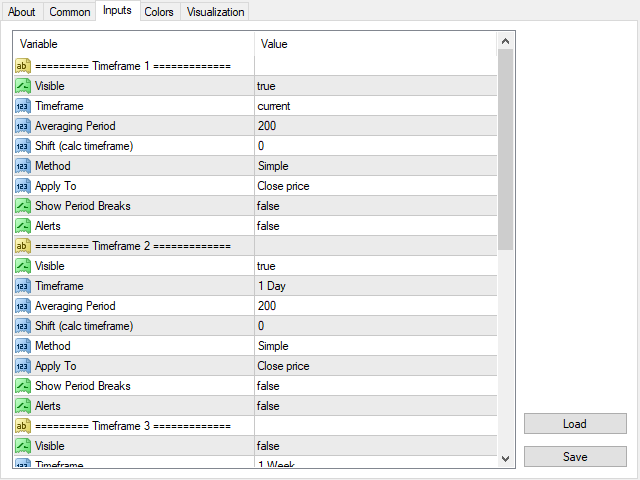
Task: Toggle Alerts value 'false' for Timeframe 2
Action: (376, 406)
